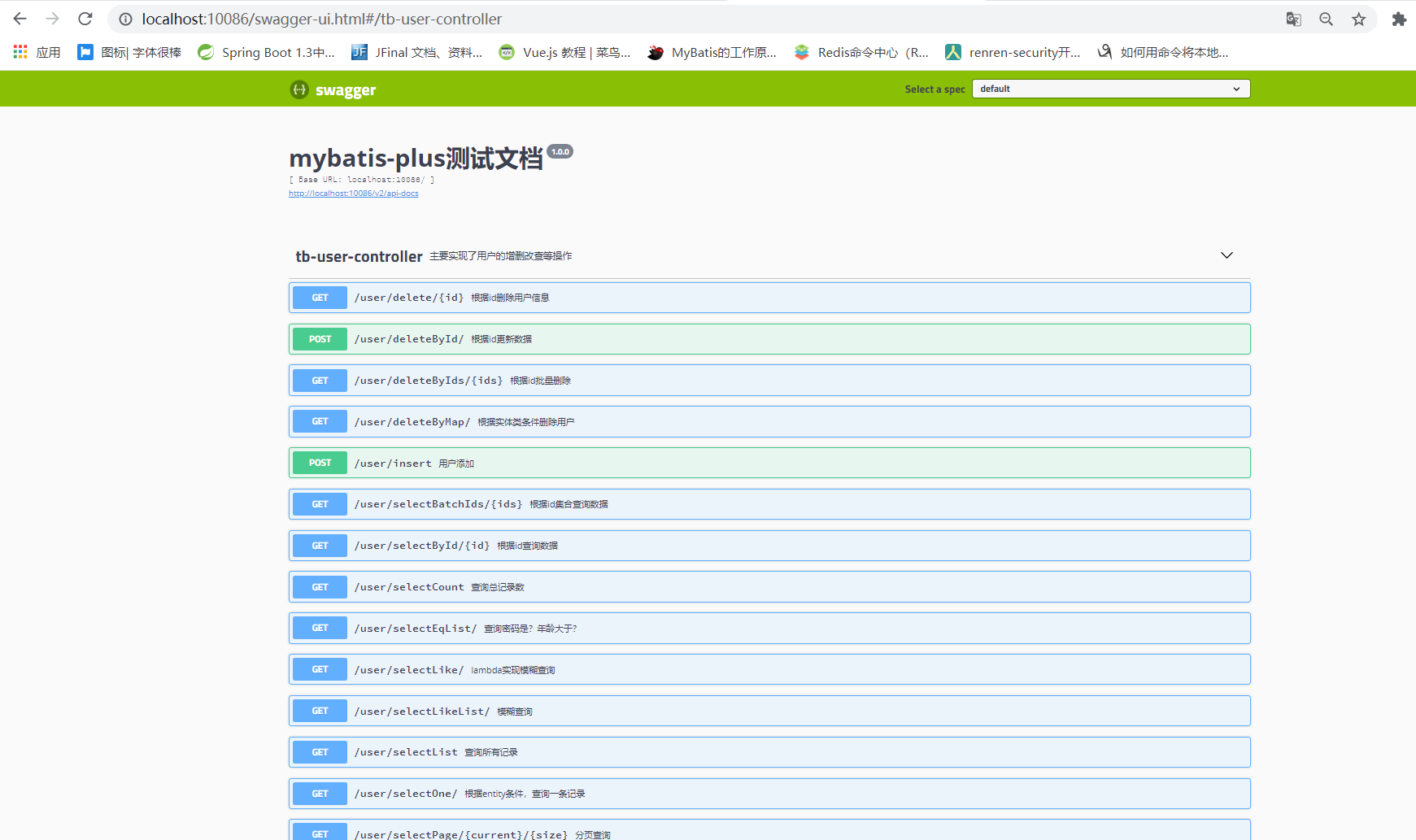The image size is (1416, 840).
Task: View site information icon in address bar
Action: tap(125, 19)
